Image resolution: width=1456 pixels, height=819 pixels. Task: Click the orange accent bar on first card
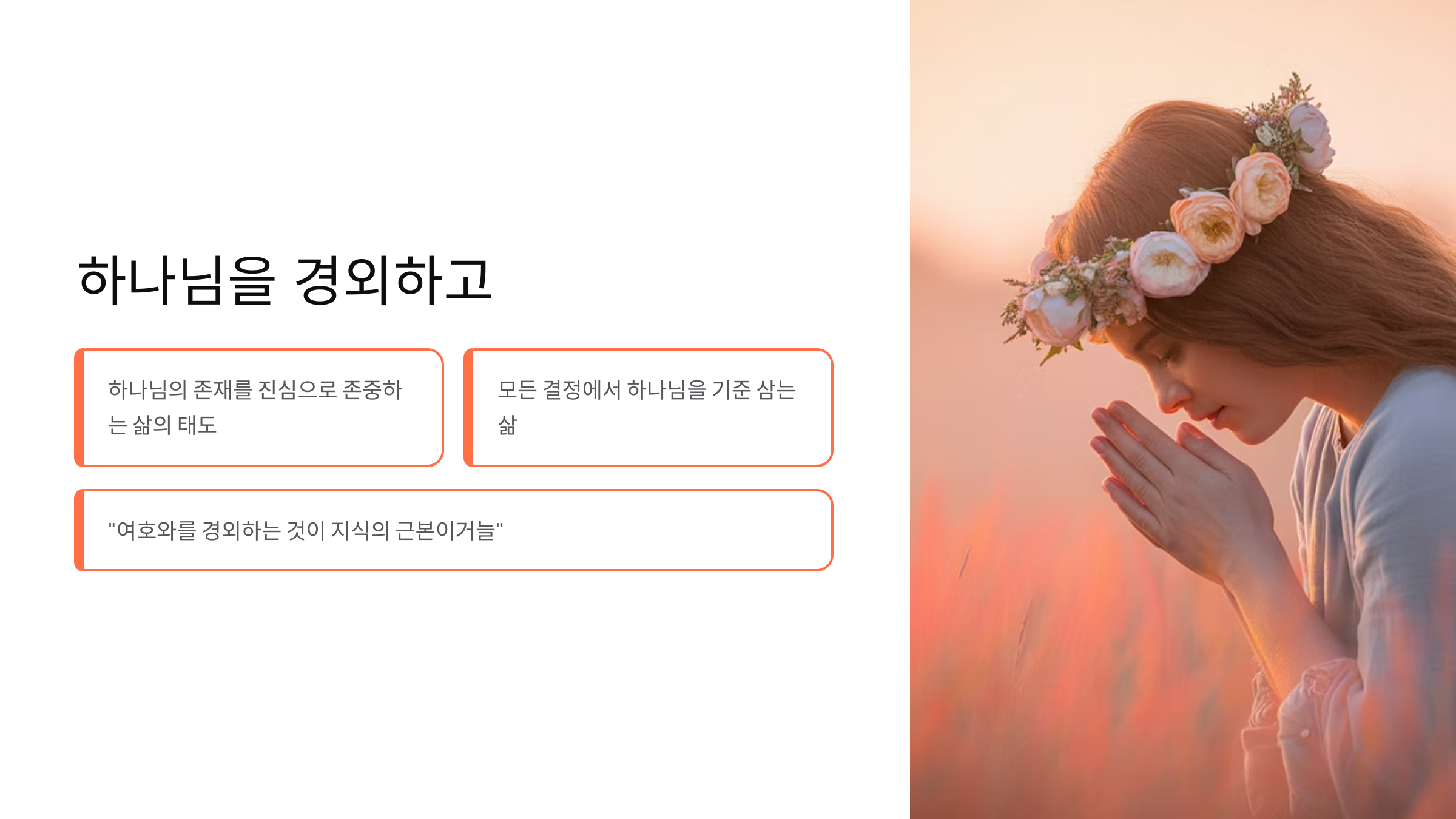click(79, 408)
